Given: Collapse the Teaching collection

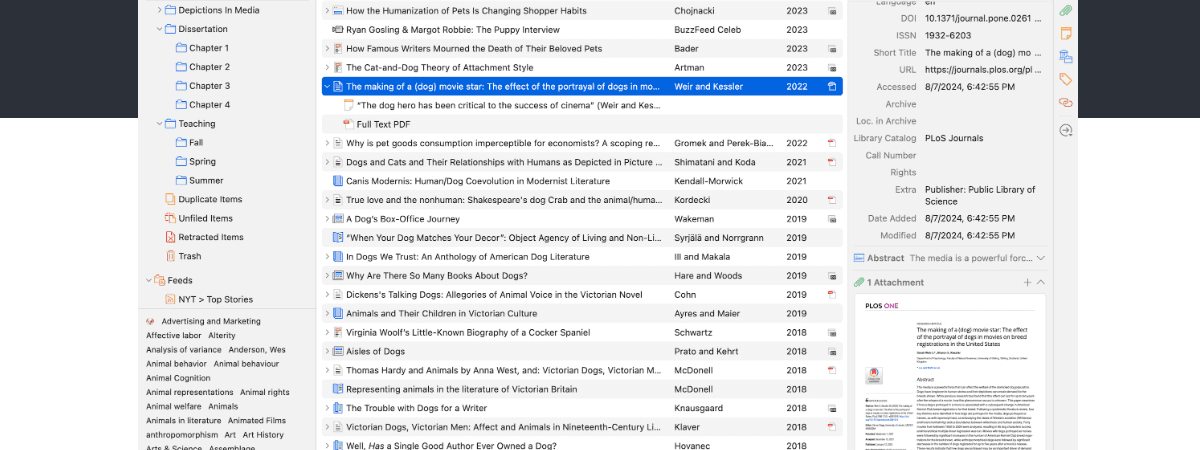Looking at the screenshot, I should pos(159,124).
